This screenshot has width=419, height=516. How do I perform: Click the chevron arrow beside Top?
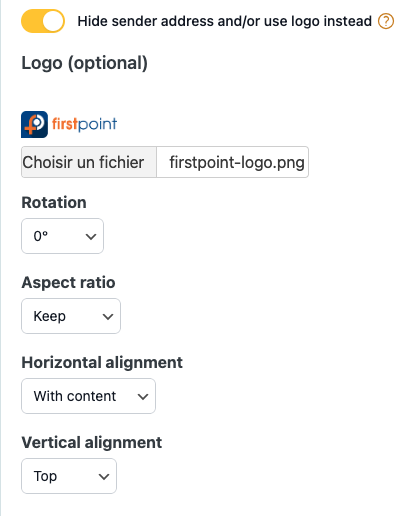click(x=104, y=477)
